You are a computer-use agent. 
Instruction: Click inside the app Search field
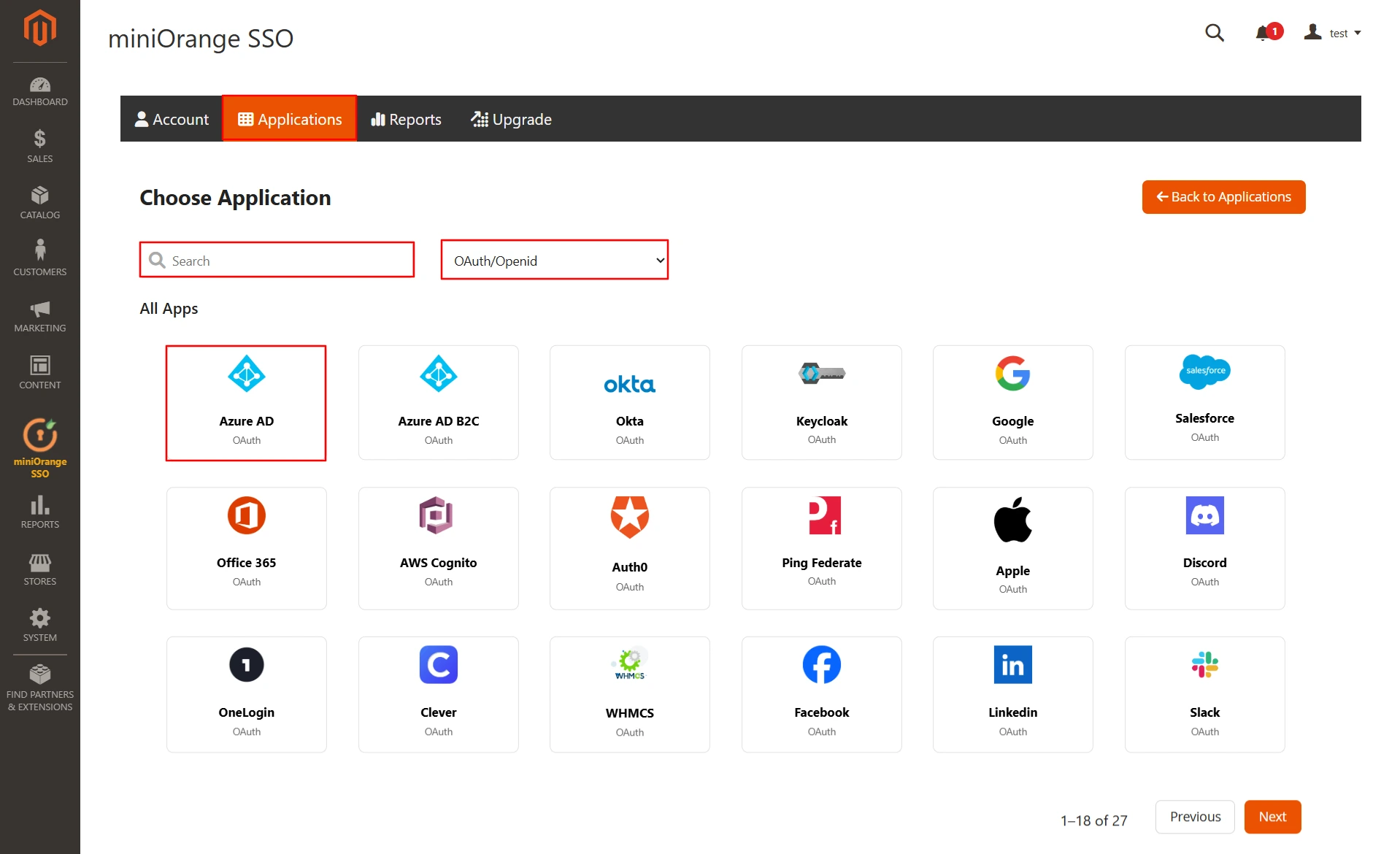click(x=276, y=260)
